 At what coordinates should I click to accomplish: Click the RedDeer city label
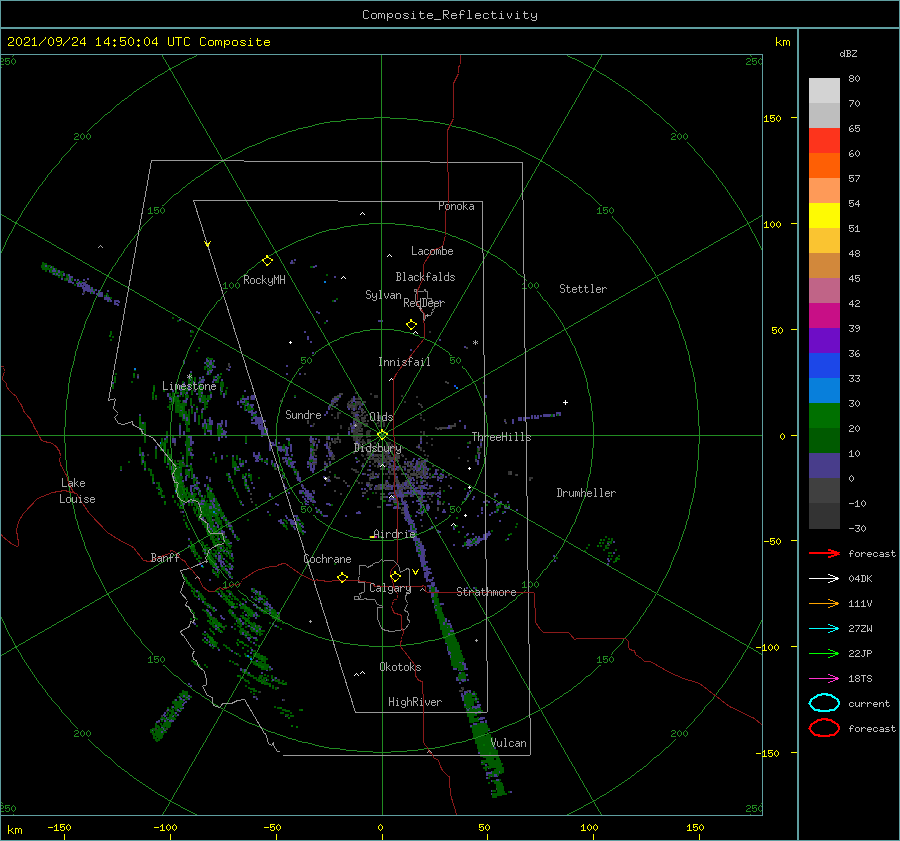coord(424,303)
